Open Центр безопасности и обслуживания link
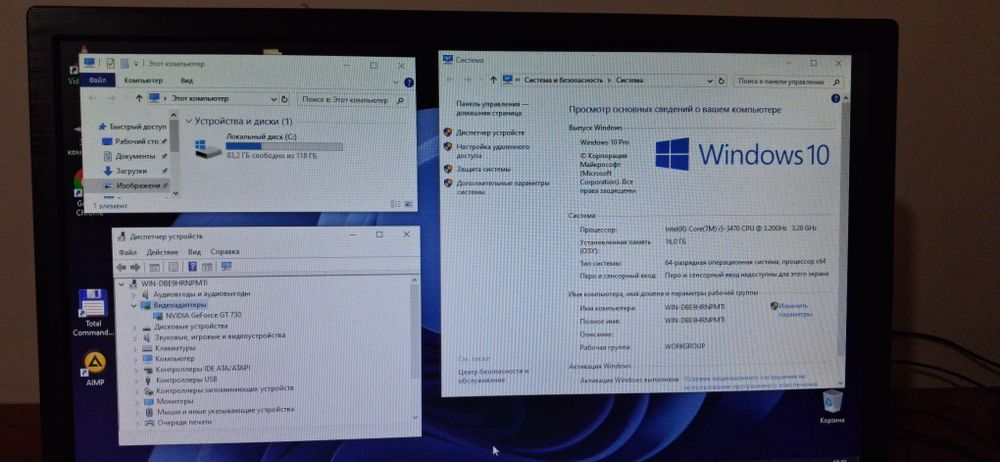Image resolution: width=1000 pixels, height=462 pixels. click(492, 375)
